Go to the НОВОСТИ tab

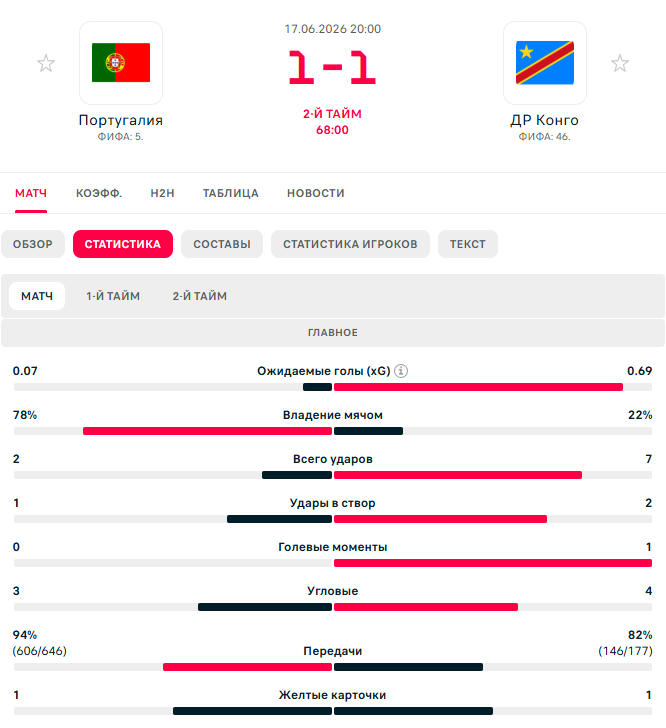point(316,193)
